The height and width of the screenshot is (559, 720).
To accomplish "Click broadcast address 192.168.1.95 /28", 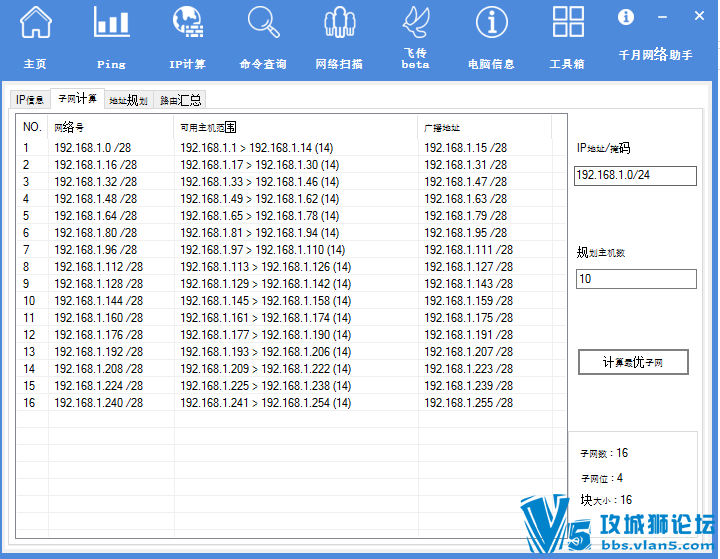I will (466, 233).
